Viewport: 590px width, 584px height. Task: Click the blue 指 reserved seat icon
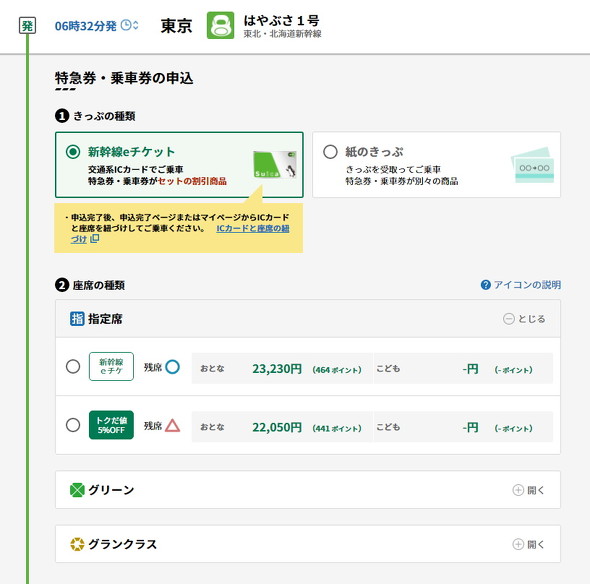[x=77, y=319]
